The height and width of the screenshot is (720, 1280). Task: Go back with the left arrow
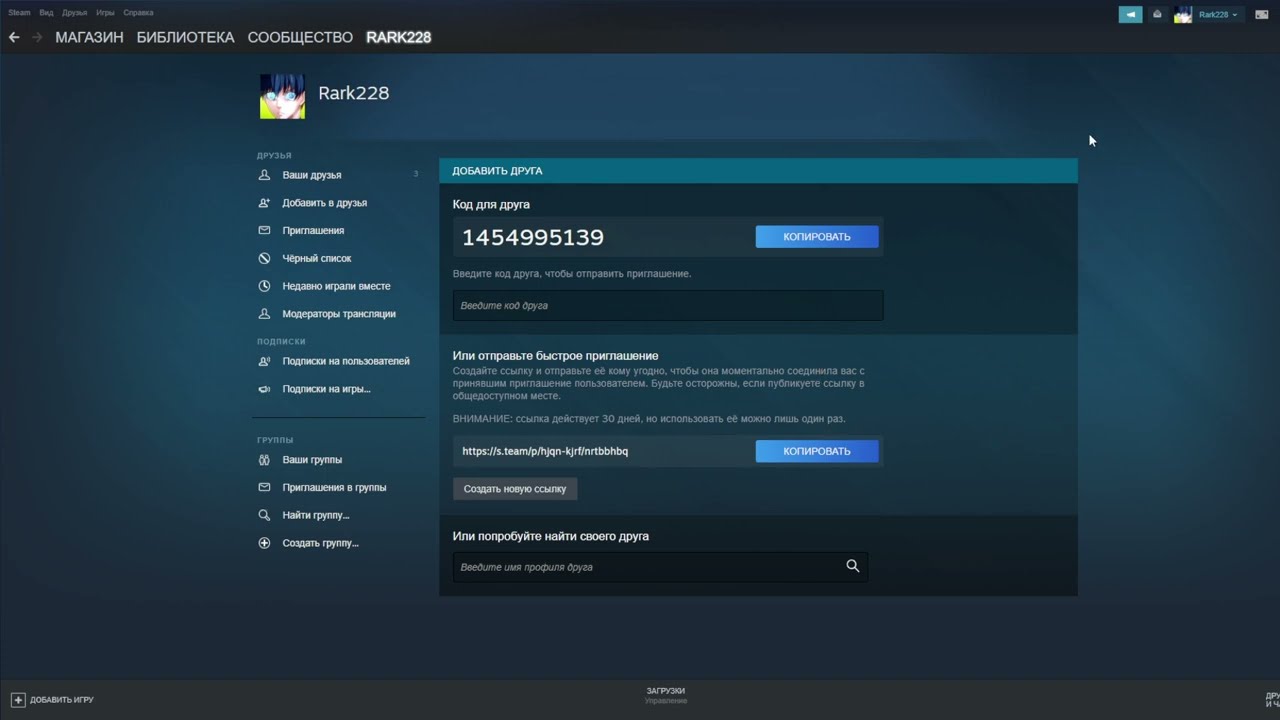pyautogui.click(x=14, y=37)
